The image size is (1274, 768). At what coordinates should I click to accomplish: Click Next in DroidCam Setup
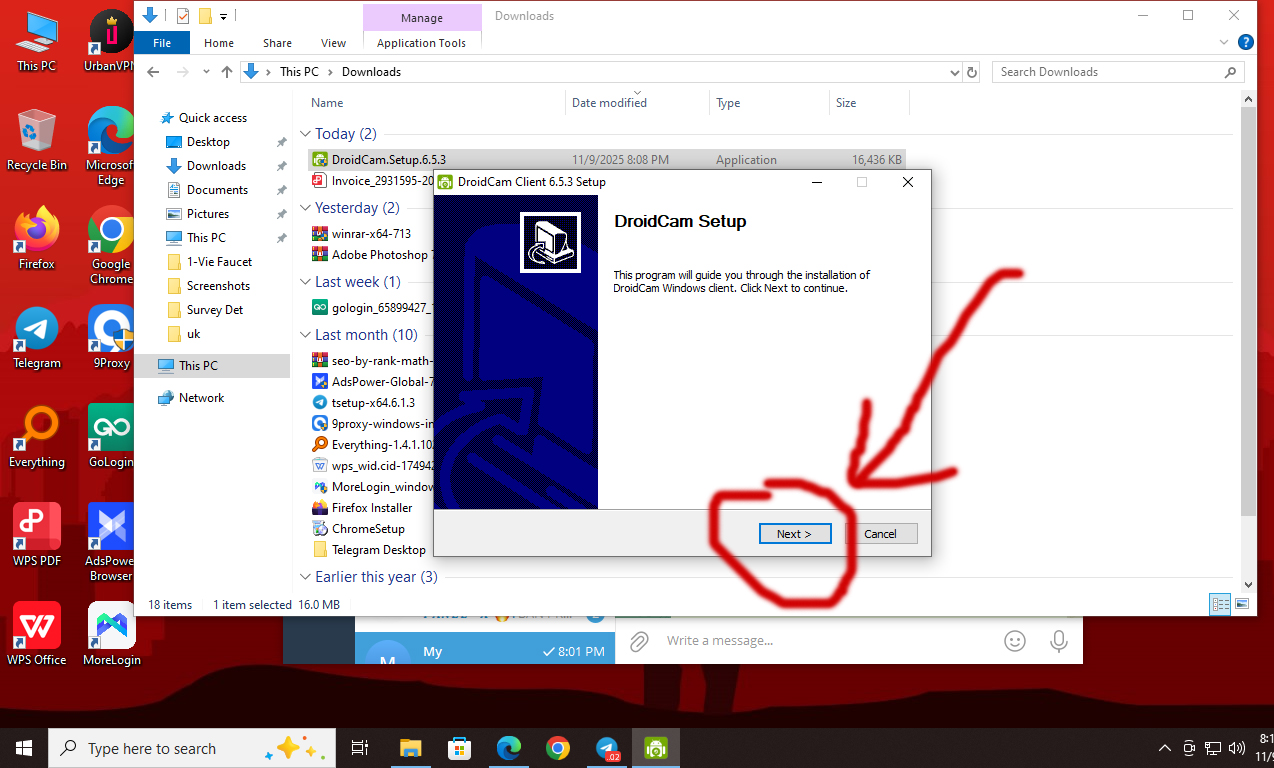(794, 533)
